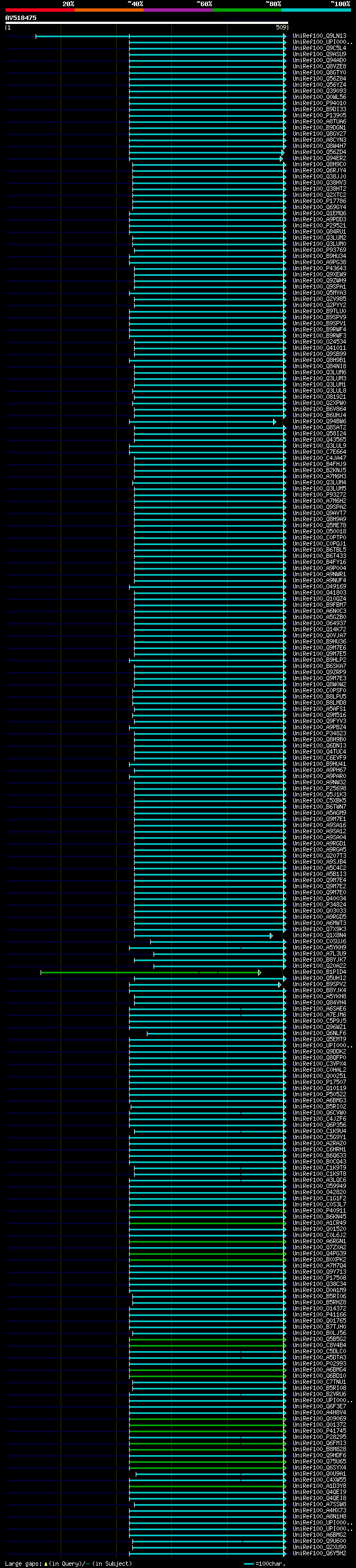Viewport: 356px width, 1568px height.
Task: Click label UniRef100_A2RAZ0
Action: click(x=319, y=1143)
